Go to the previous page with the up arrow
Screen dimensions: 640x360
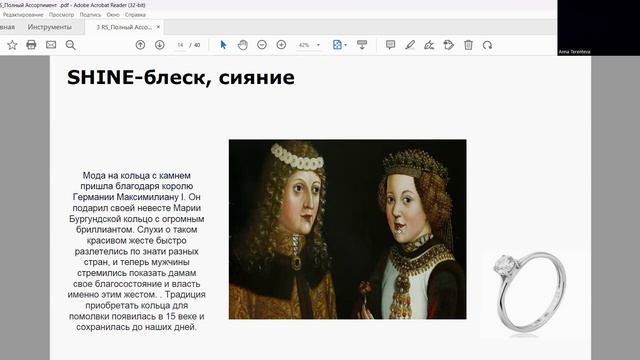tap(140, 45)
